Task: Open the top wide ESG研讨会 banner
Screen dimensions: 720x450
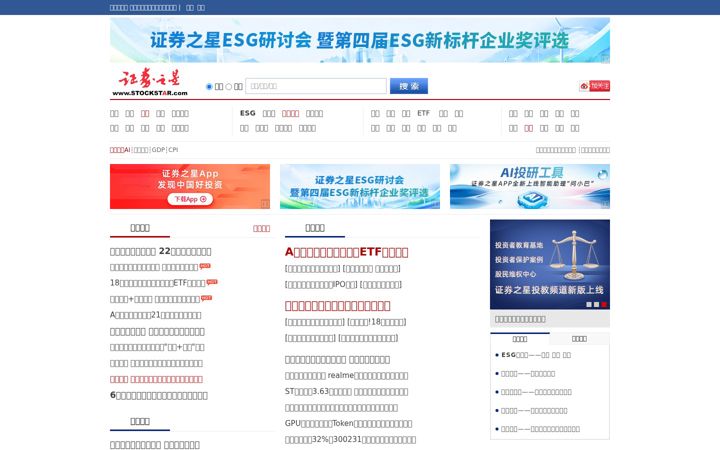Action: [360, 40]
